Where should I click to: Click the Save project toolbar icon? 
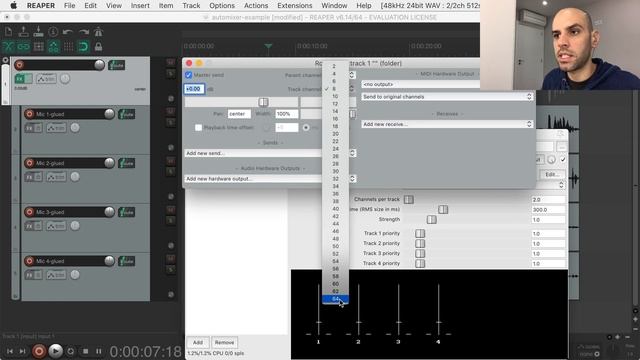[38, 31]
